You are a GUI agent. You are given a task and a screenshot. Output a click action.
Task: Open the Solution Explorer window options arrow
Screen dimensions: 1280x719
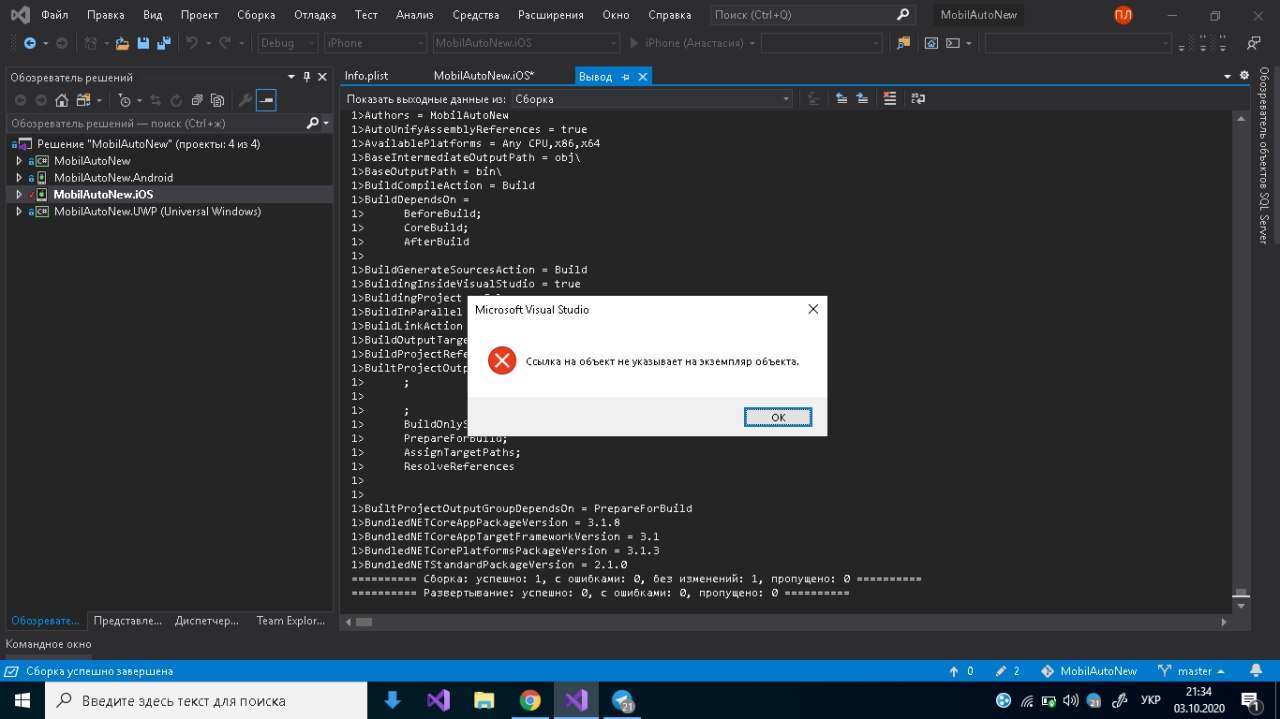(x=291, y=77)
